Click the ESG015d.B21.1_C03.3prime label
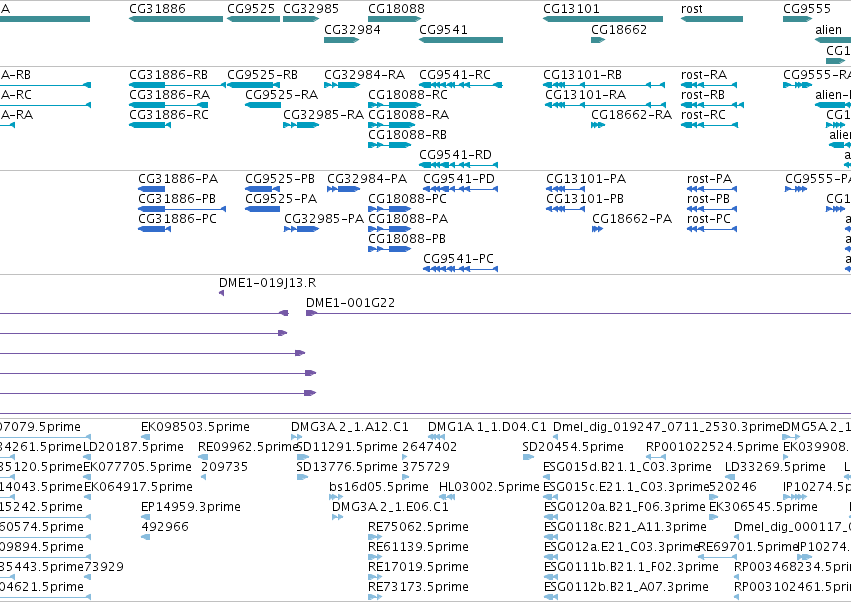The width and height of the screenshot is (851, 602). pos(627,467)
